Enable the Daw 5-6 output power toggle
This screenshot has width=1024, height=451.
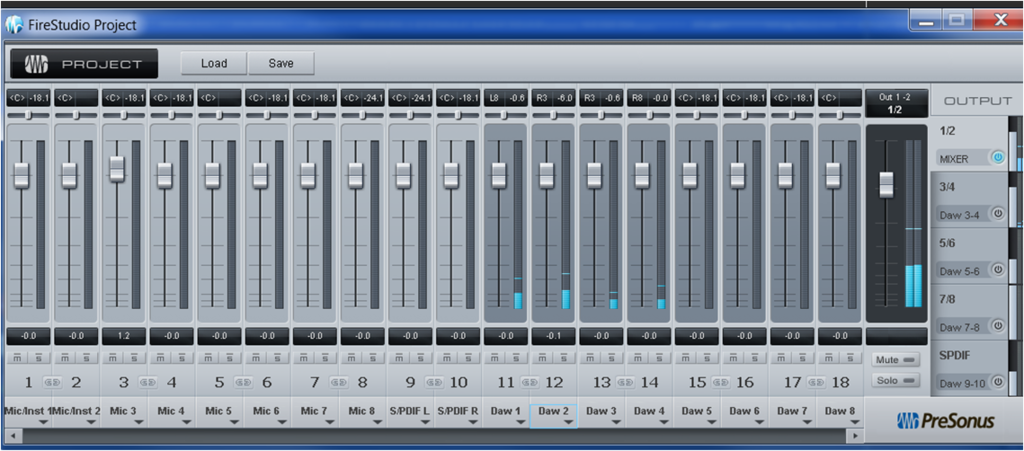coord(997,270)
